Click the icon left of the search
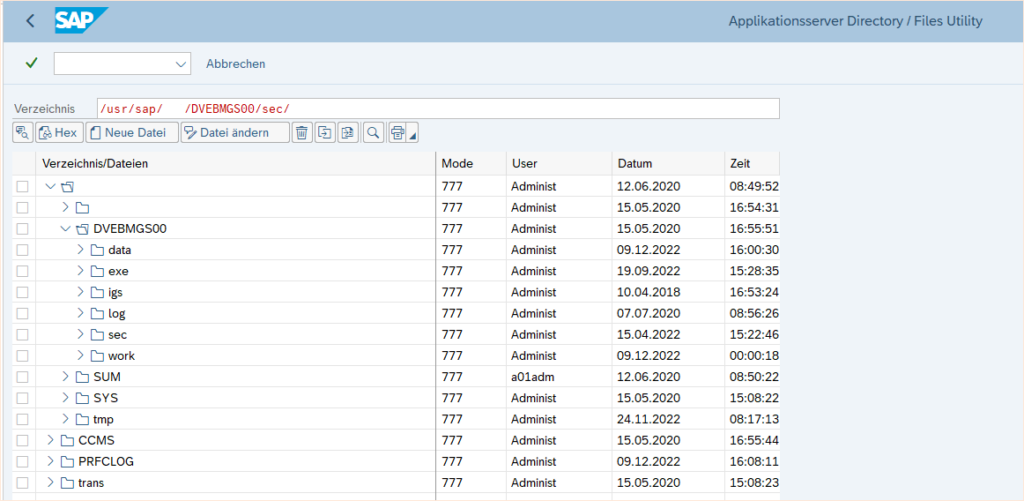1024x501 pixels. coord(348,133)
